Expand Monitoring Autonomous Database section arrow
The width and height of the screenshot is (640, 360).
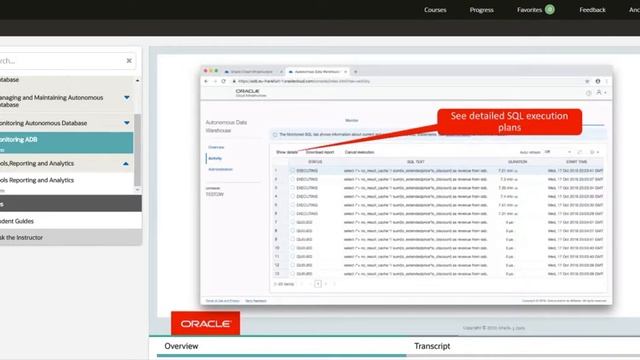(127, 123)
